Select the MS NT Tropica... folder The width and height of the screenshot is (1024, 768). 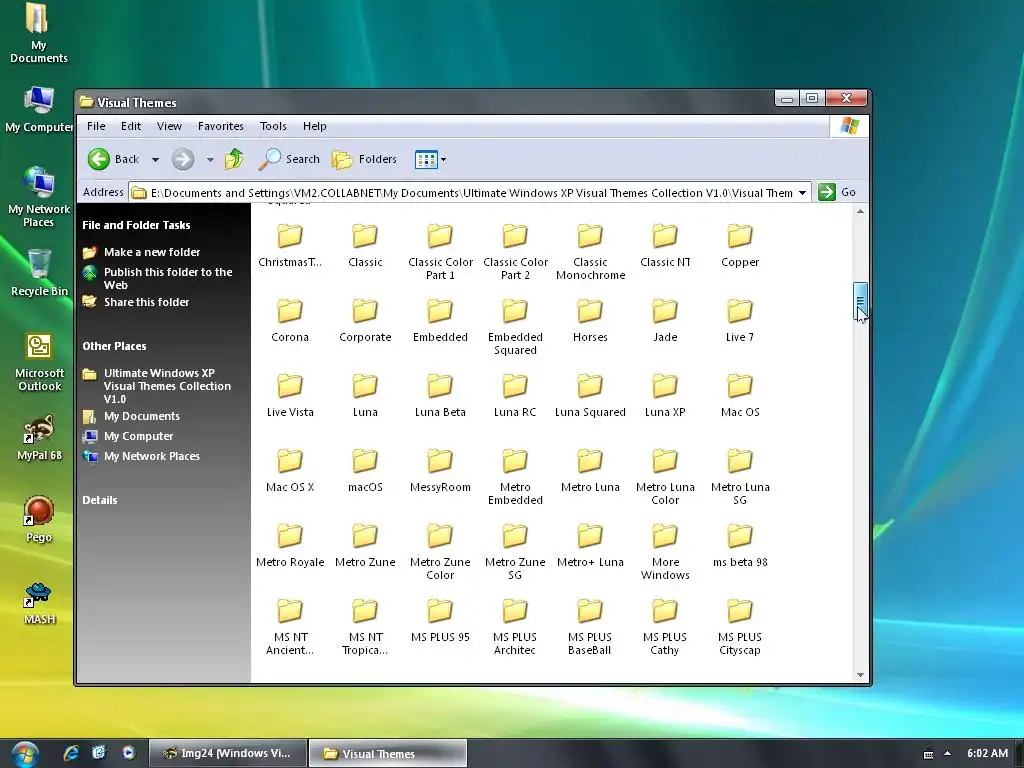(x=365, y=628)
